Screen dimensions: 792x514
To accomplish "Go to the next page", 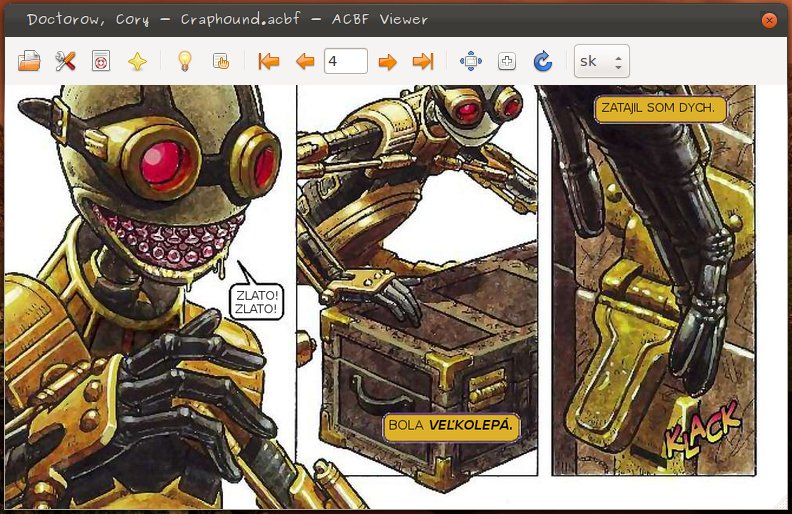I will pyautogui.click(x=387, y=62).
